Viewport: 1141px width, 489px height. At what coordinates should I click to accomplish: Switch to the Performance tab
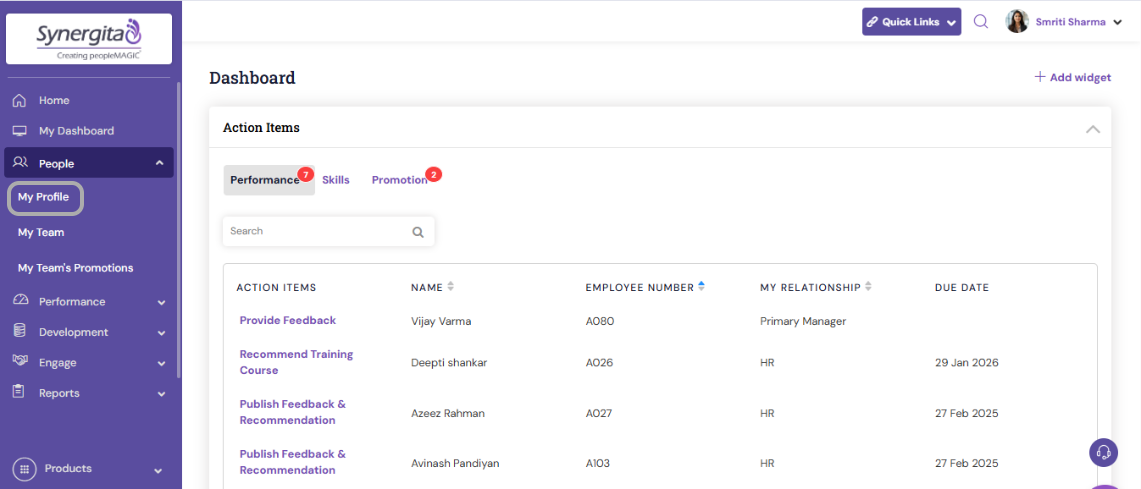269,180
